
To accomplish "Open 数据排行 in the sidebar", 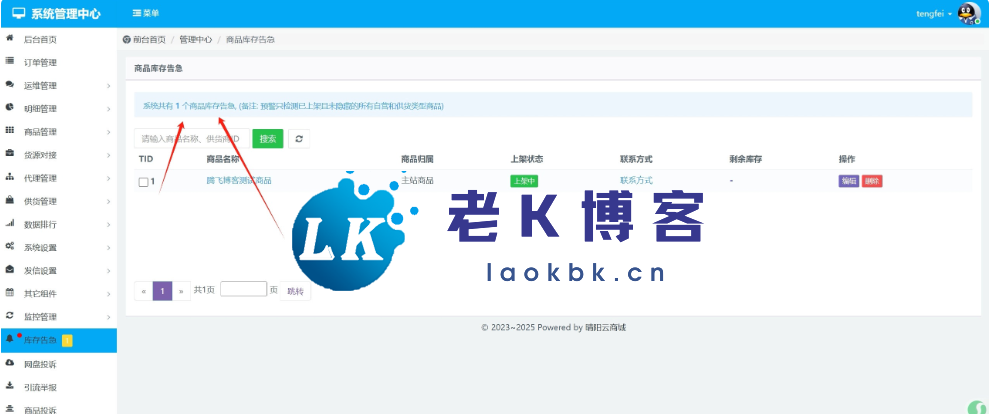I will [58, 224].
